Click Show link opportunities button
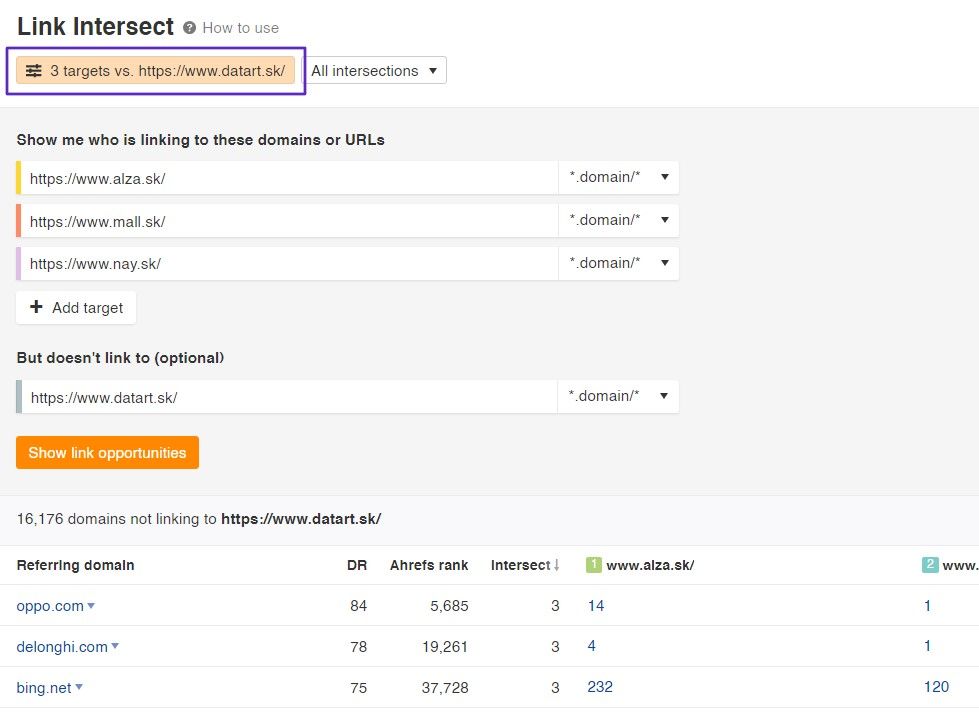 click(x=107, y=453)
